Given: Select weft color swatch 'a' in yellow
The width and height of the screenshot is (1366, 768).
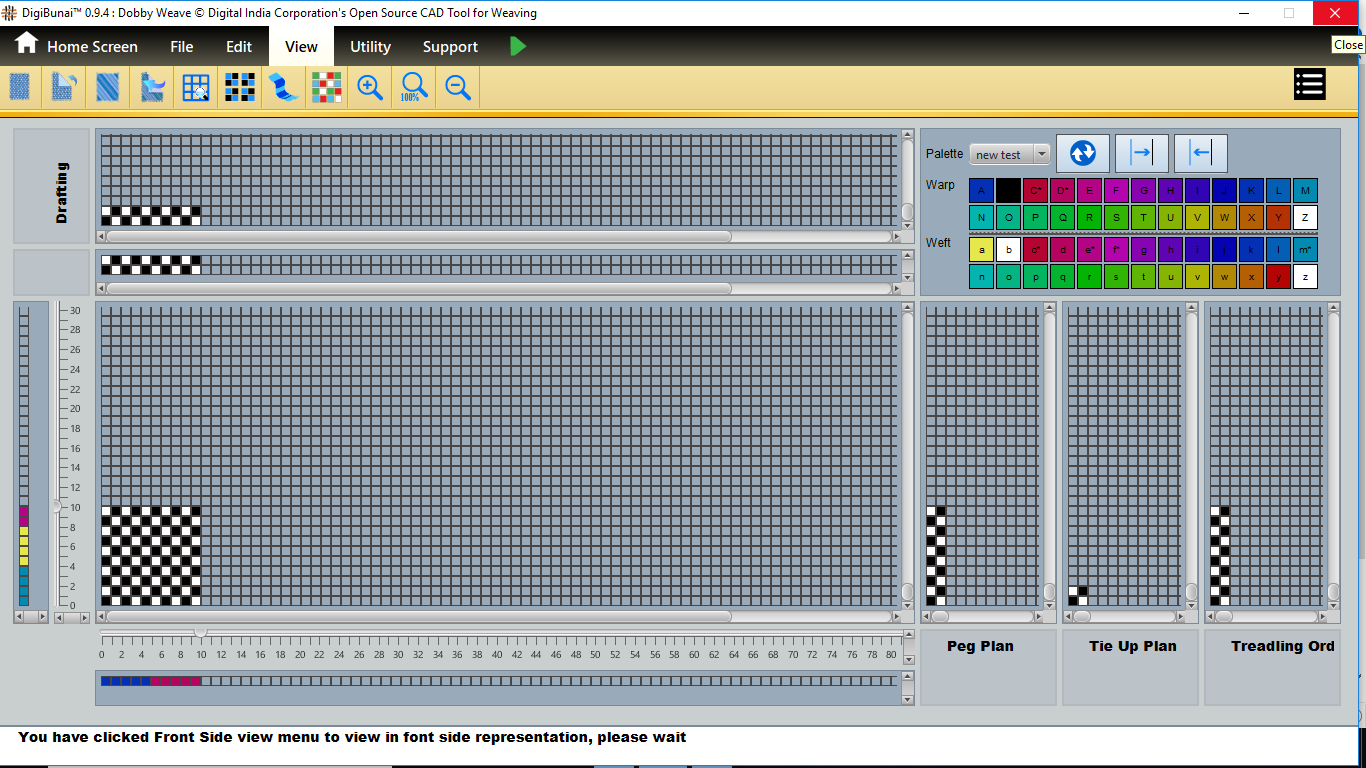Looking at the screenshot, I should click(x=981, y=250).
